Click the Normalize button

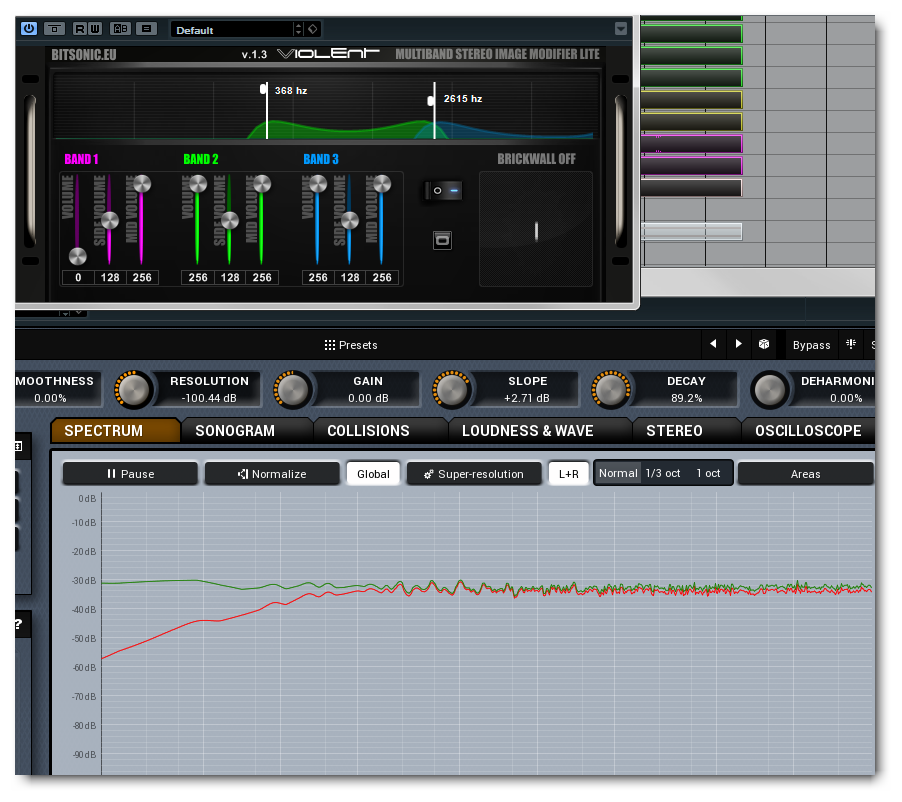click(272, 474)
